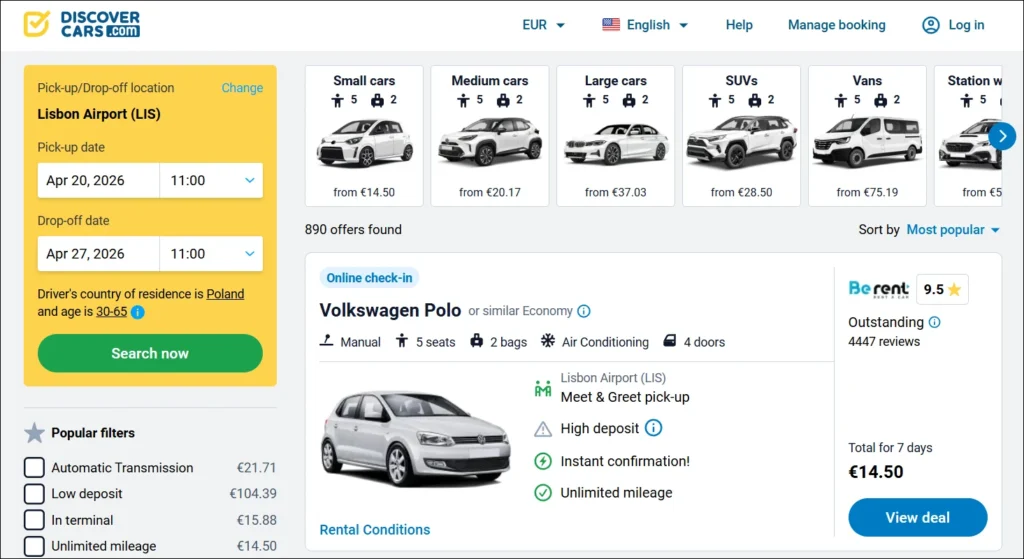Tick the Automatic Transmission filter checkbox
Image resolution: width=1024 pixels, height=559 pixels.
point(34,468)
